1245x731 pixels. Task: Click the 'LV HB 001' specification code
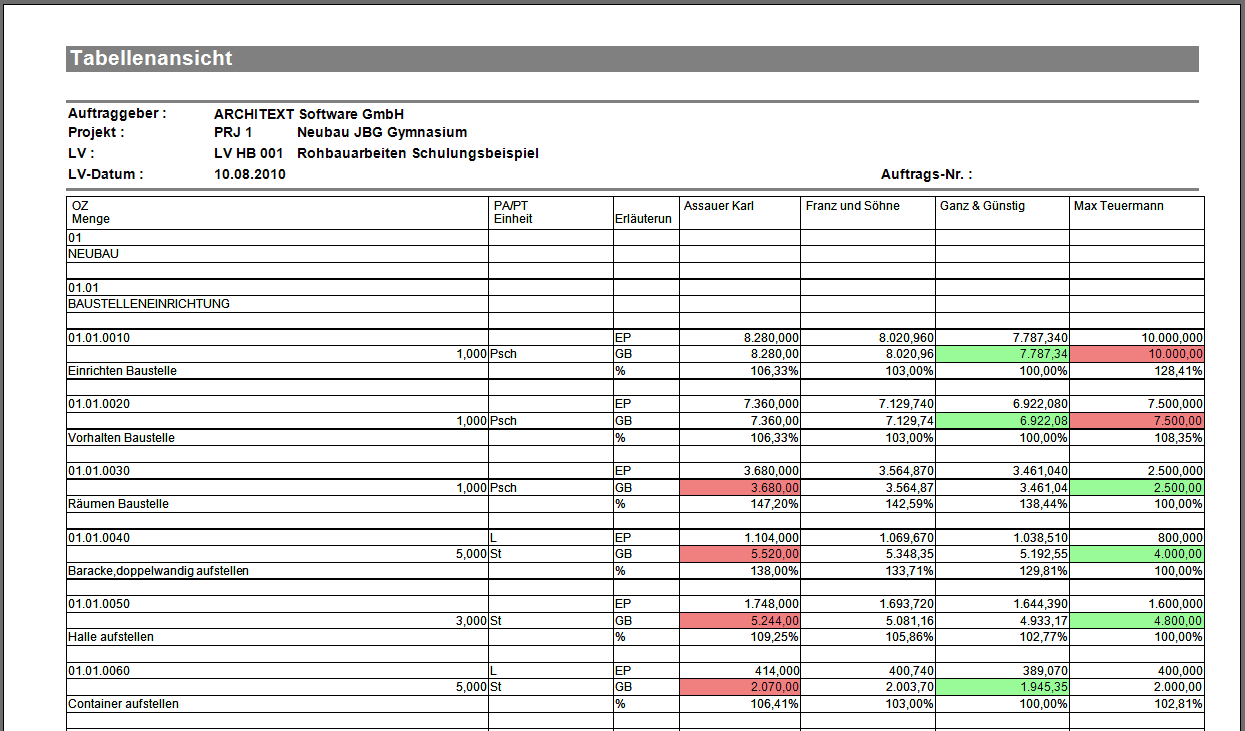[x=249, y=153]
